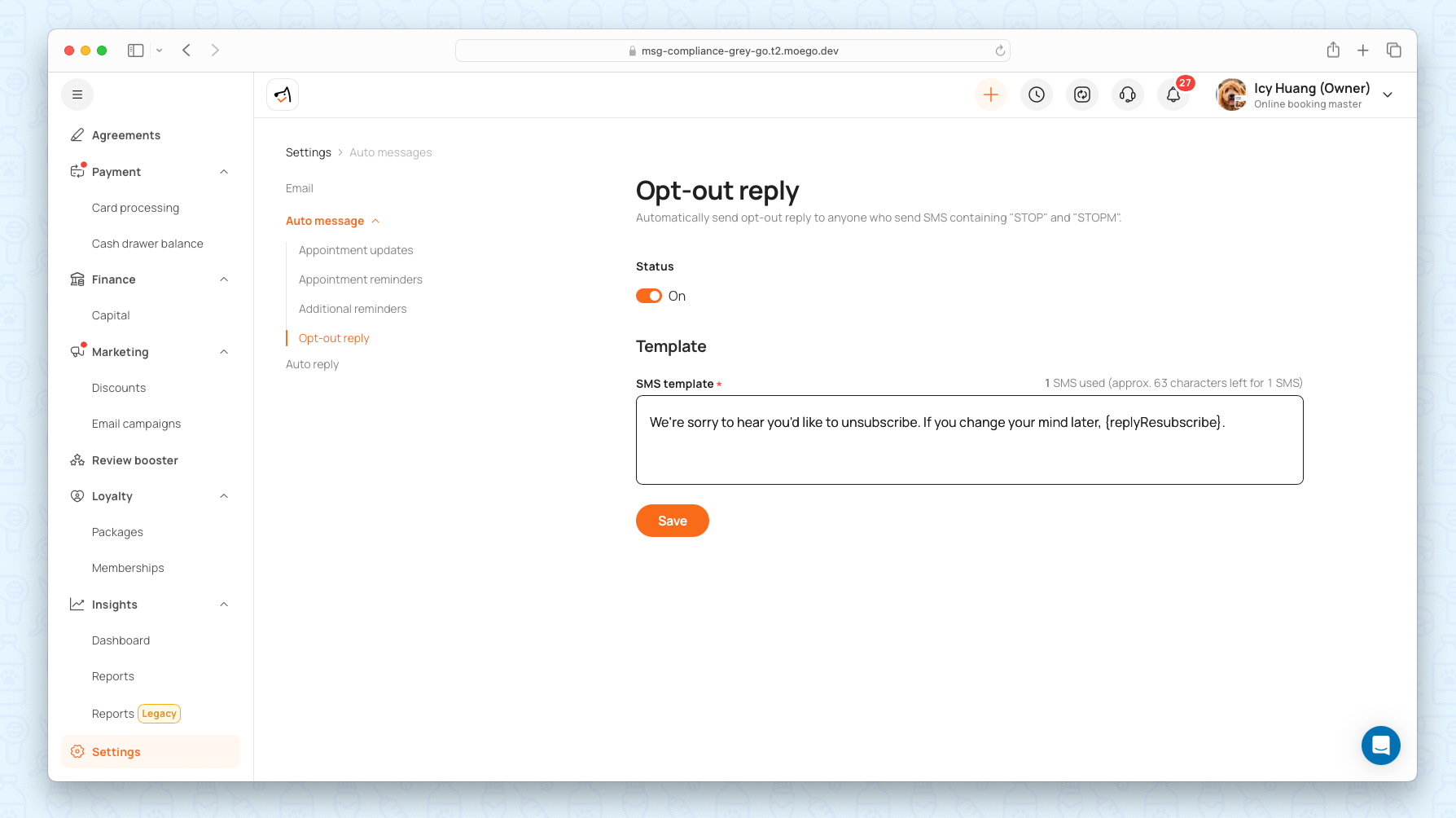Save the opt-out reply template

pyautogui.click(x=672, y=521)
